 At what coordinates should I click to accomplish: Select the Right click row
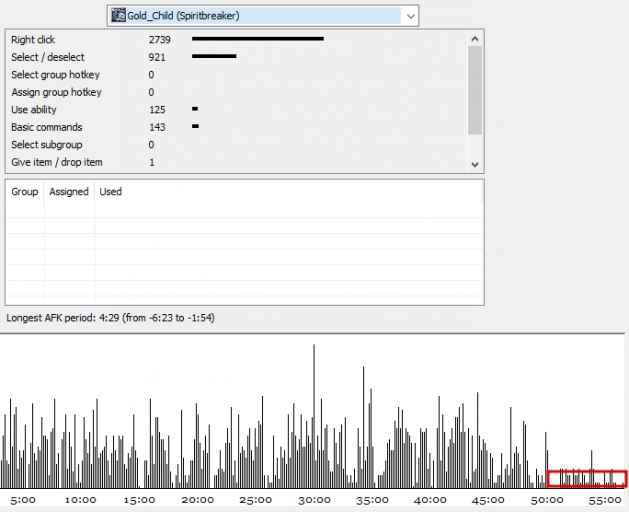pos(236,39)
